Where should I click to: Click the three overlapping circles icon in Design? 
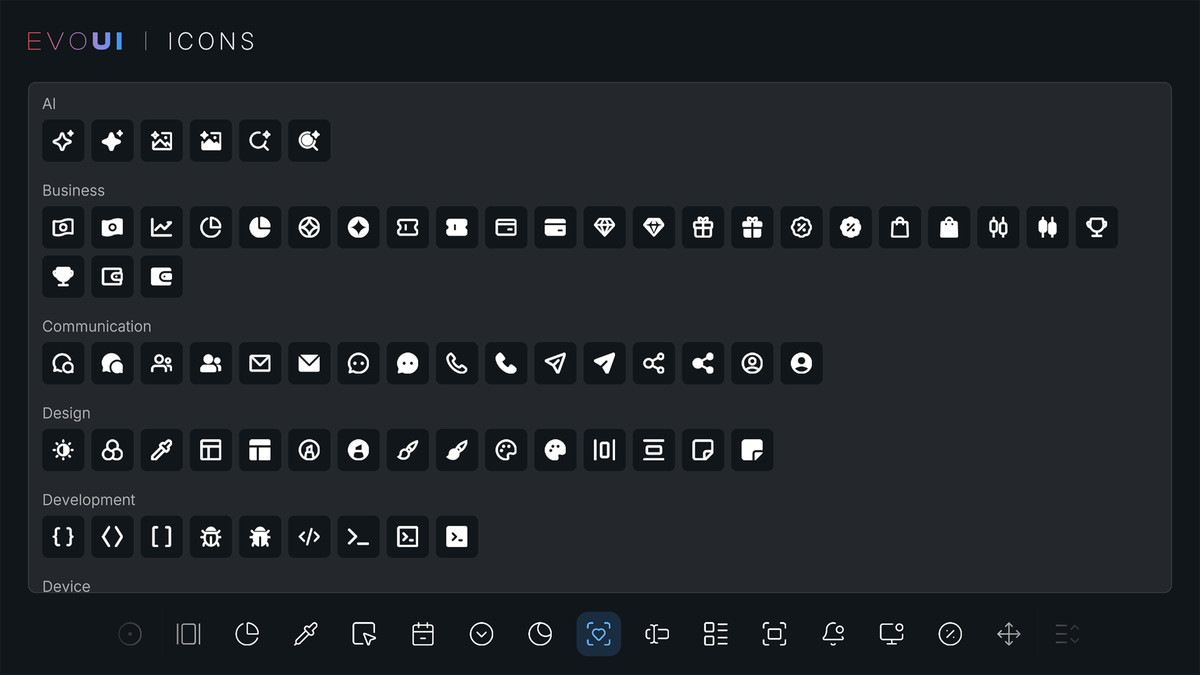(112, 451)
